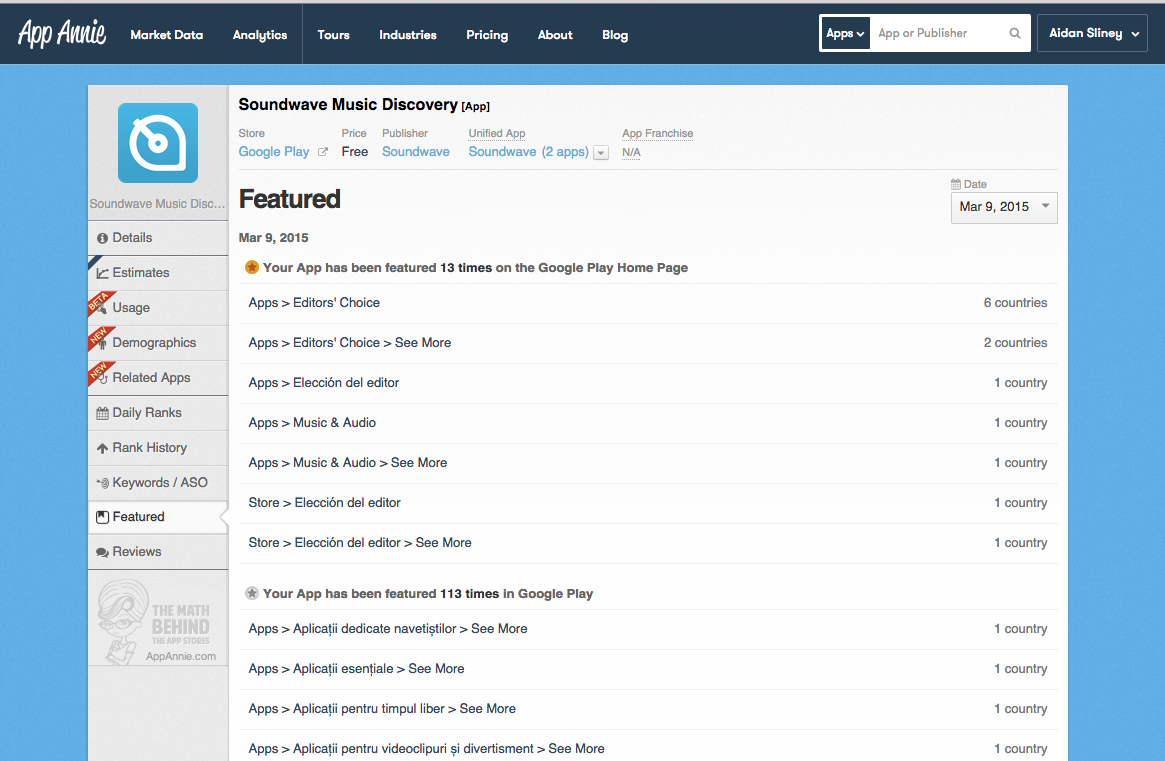Select the Rank History sidebar tab
The height and width of the screenshot is (761, 1165).
click(158, 447)
